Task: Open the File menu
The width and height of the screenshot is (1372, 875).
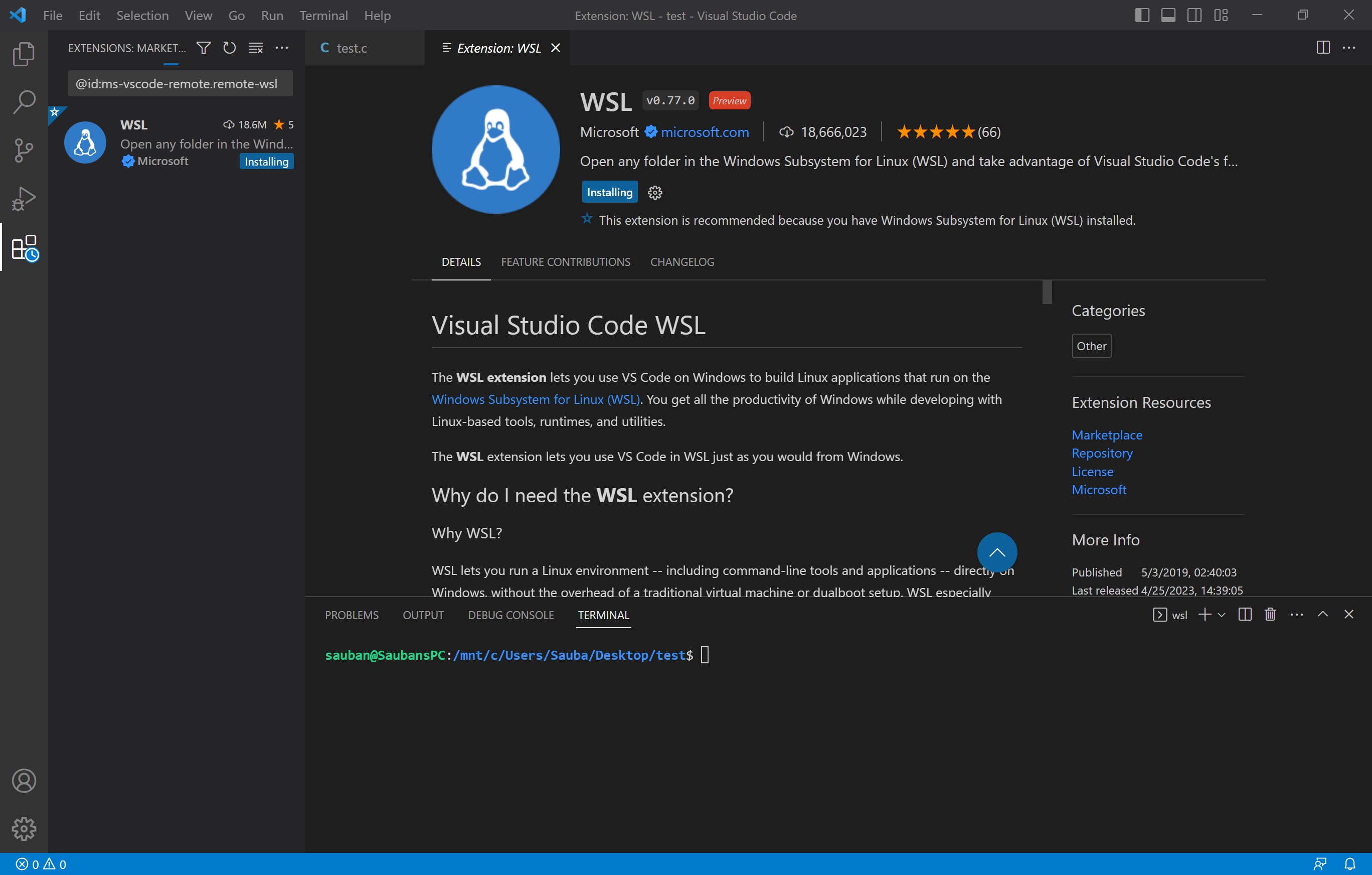Action: (x=53, y=16)
